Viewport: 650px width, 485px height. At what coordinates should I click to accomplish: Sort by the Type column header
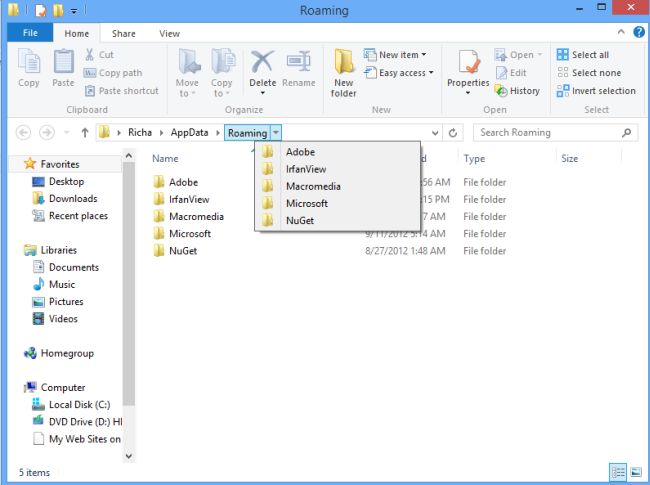coord(474,158)
